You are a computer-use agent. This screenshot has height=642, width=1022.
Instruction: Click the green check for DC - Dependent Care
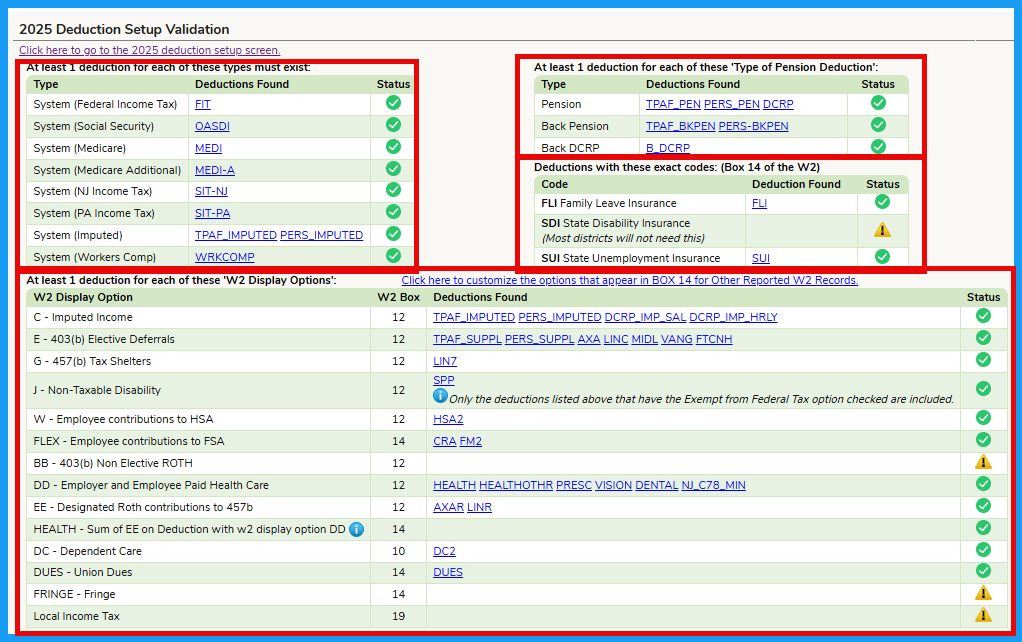coord(984,549)
